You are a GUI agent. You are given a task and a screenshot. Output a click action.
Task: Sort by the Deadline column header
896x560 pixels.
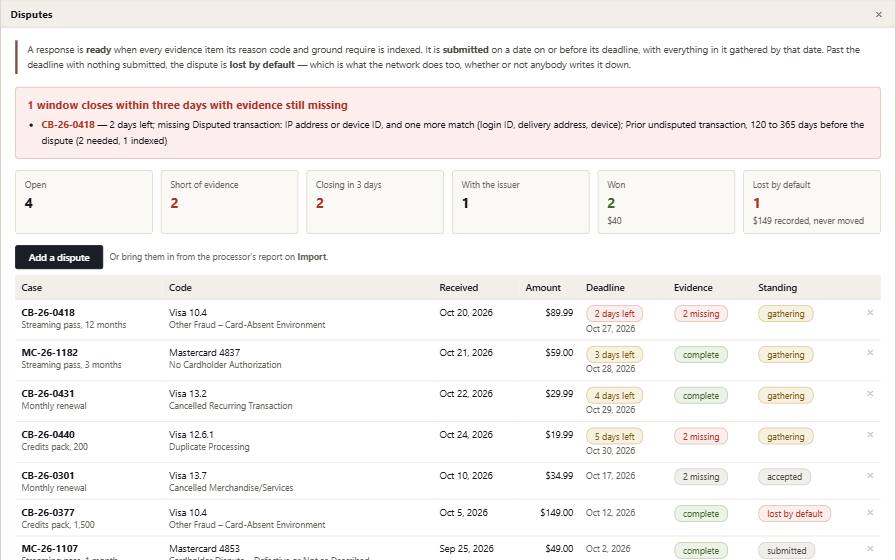click(x=605, y=287)
